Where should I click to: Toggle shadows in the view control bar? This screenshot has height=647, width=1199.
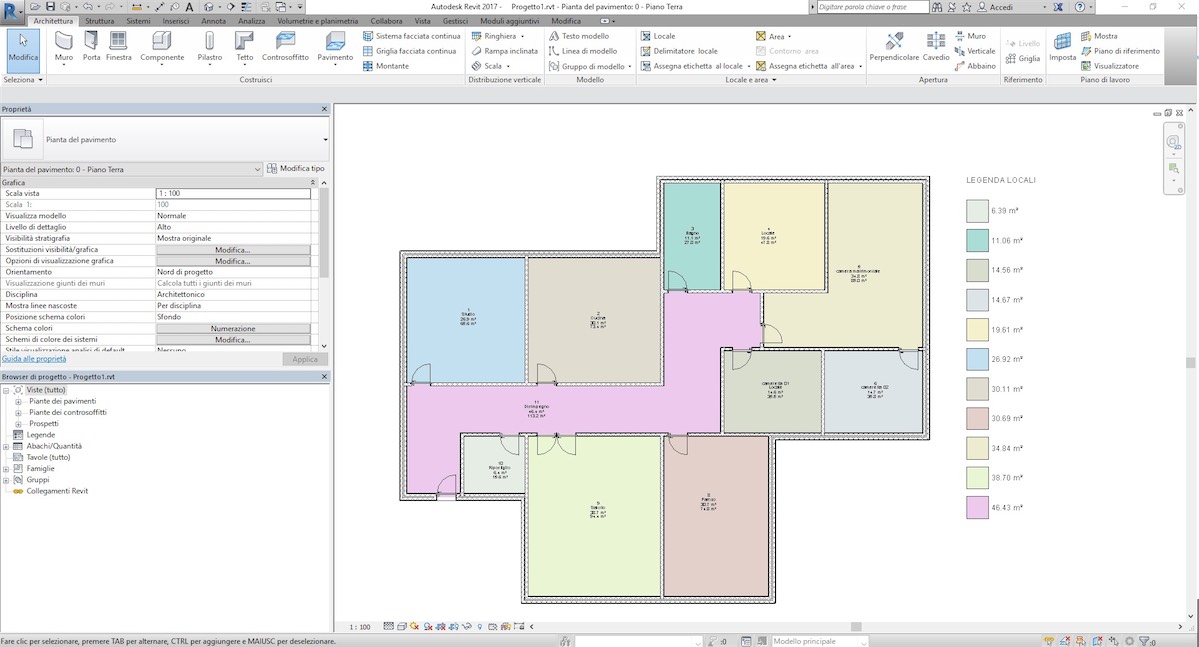(414, 626)
